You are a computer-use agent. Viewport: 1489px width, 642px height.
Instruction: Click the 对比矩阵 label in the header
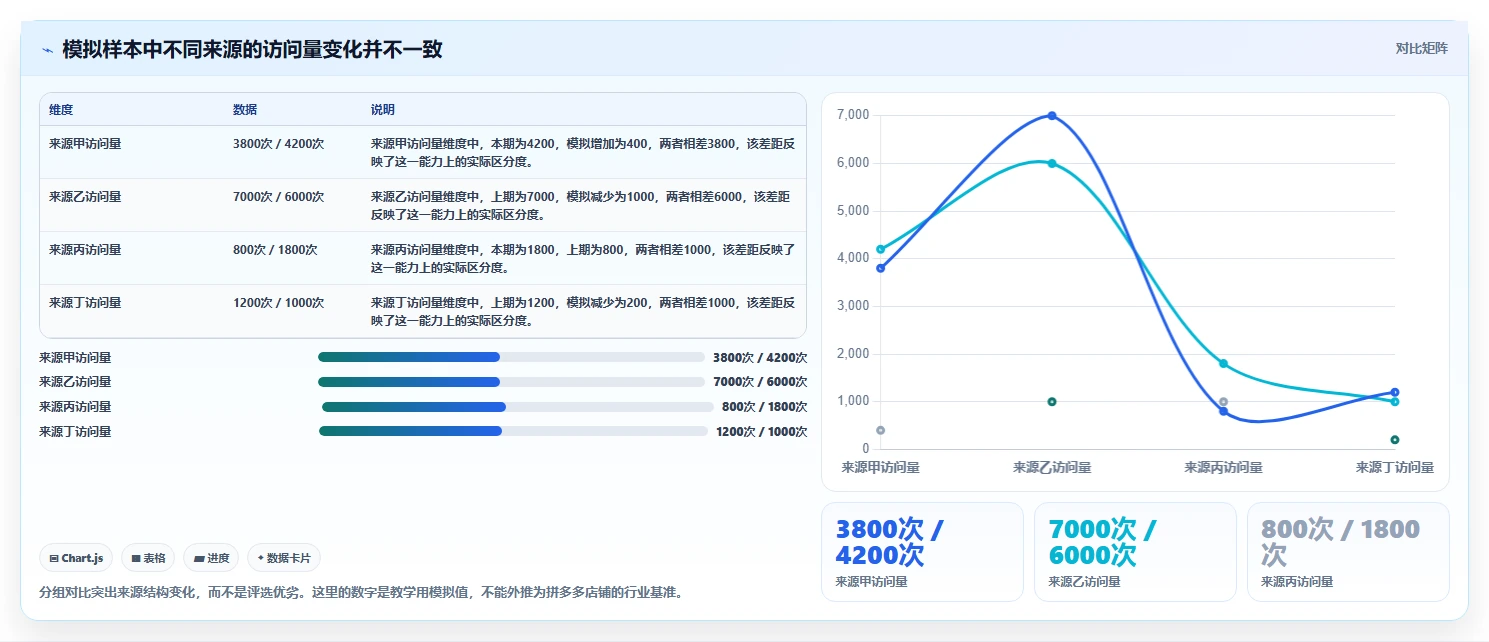pos(1421,48)
